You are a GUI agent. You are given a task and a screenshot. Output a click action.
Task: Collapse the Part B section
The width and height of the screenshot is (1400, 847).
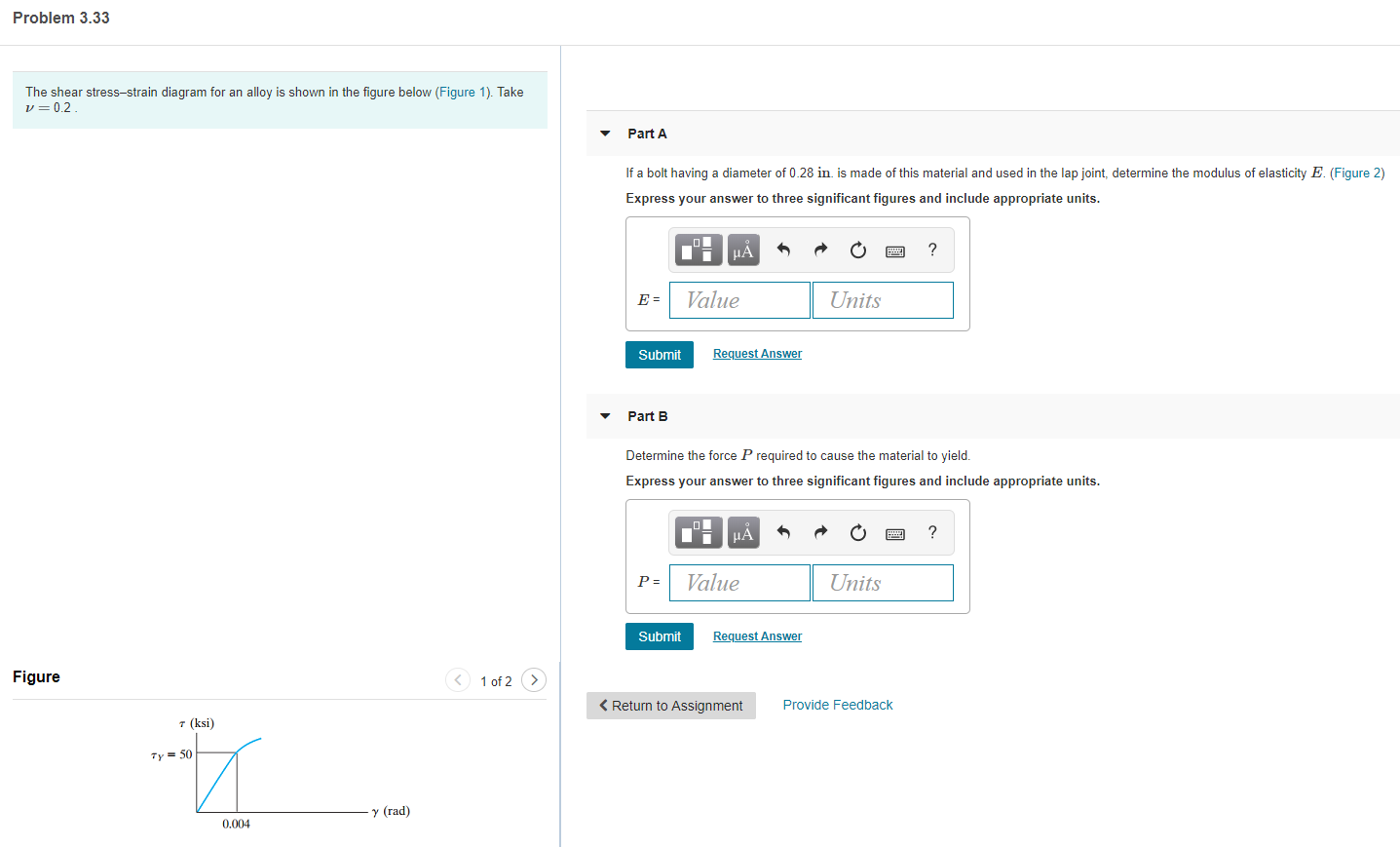605,416
